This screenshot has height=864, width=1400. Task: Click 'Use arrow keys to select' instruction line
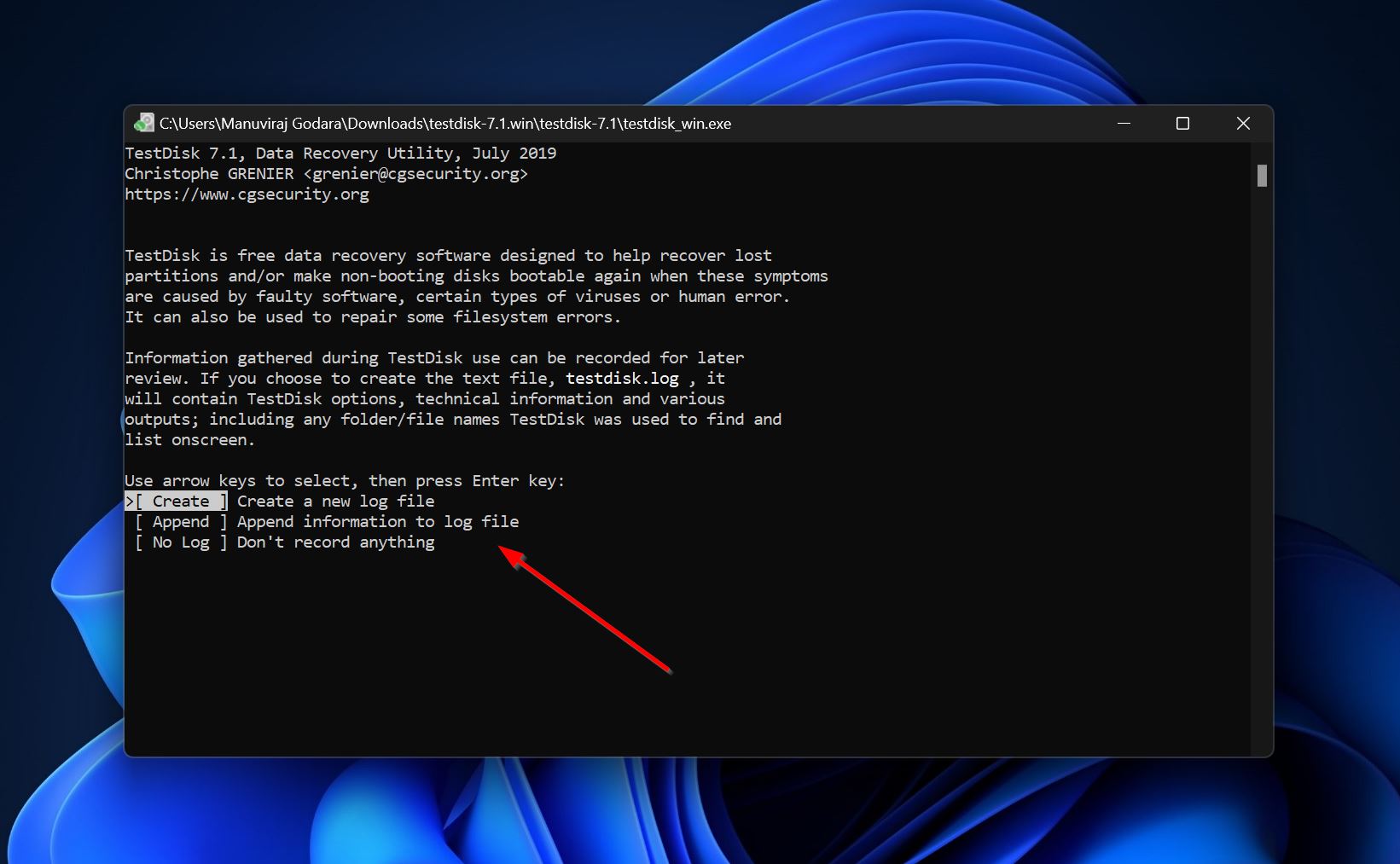345,481
